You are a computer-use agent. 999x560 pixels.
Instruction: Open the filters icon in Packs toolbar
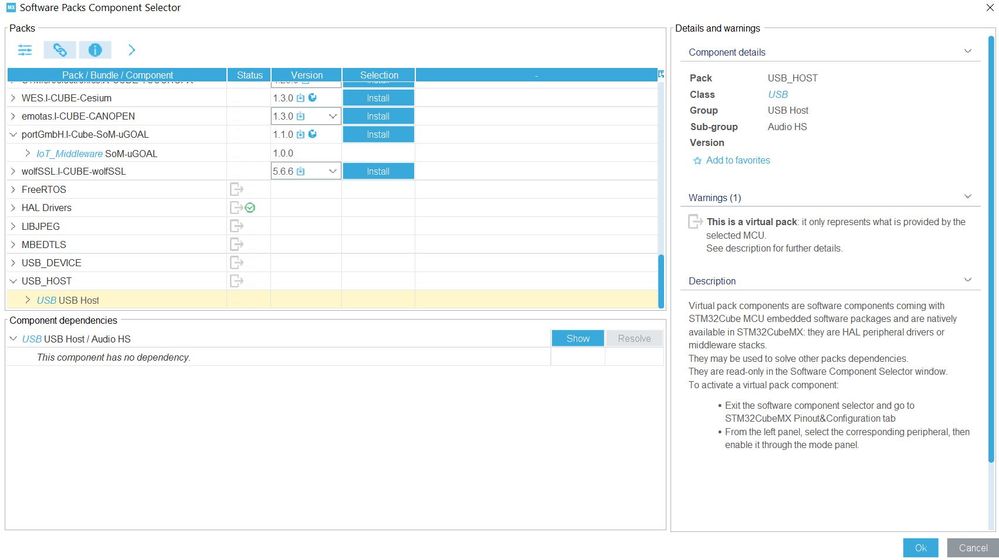(x=25, y=50)
